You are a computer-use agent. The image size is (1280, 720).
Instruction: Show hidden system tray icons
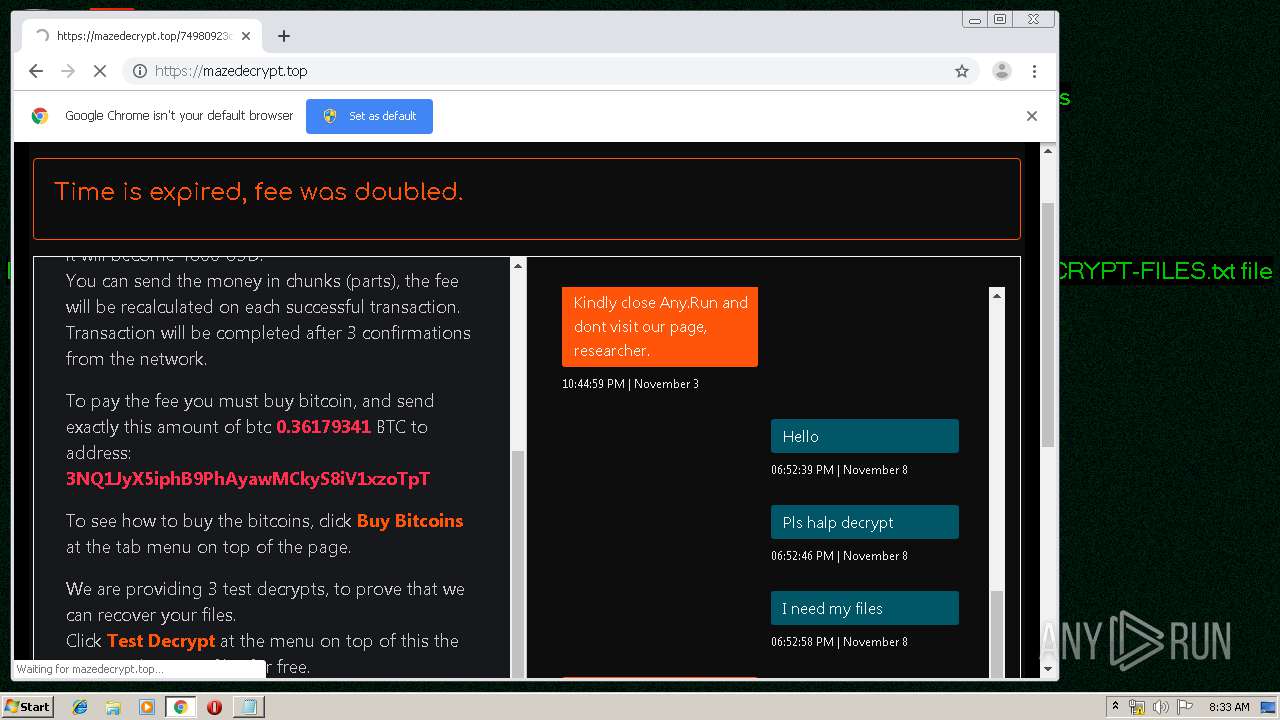tap(1115, 707)
